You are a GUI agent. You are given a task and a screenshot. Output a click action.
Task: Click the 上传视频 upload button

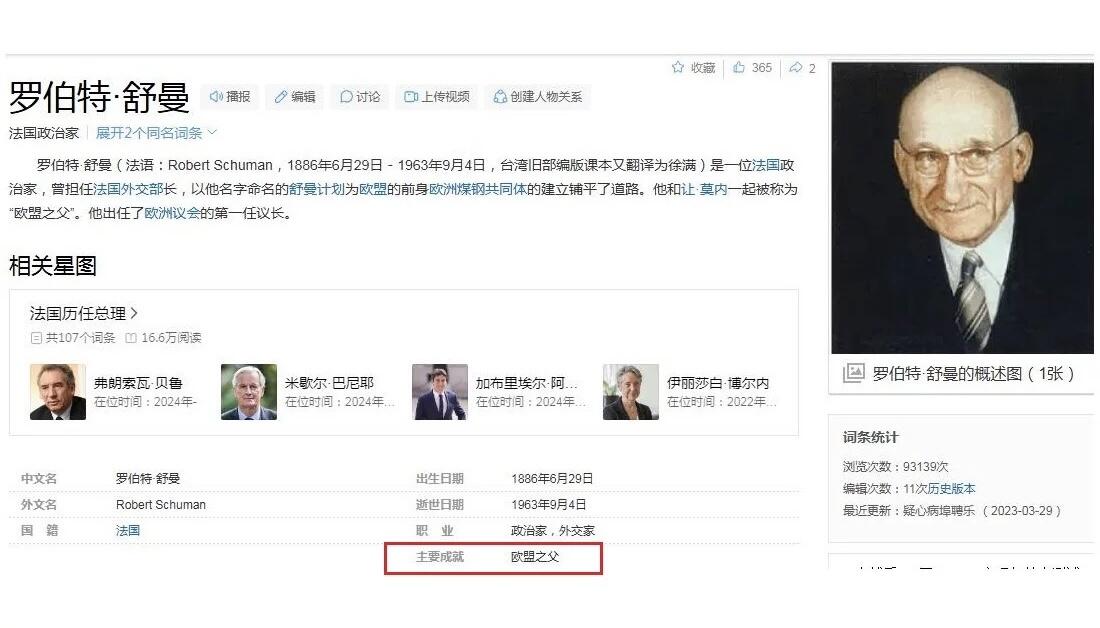(x=436, y=97)
